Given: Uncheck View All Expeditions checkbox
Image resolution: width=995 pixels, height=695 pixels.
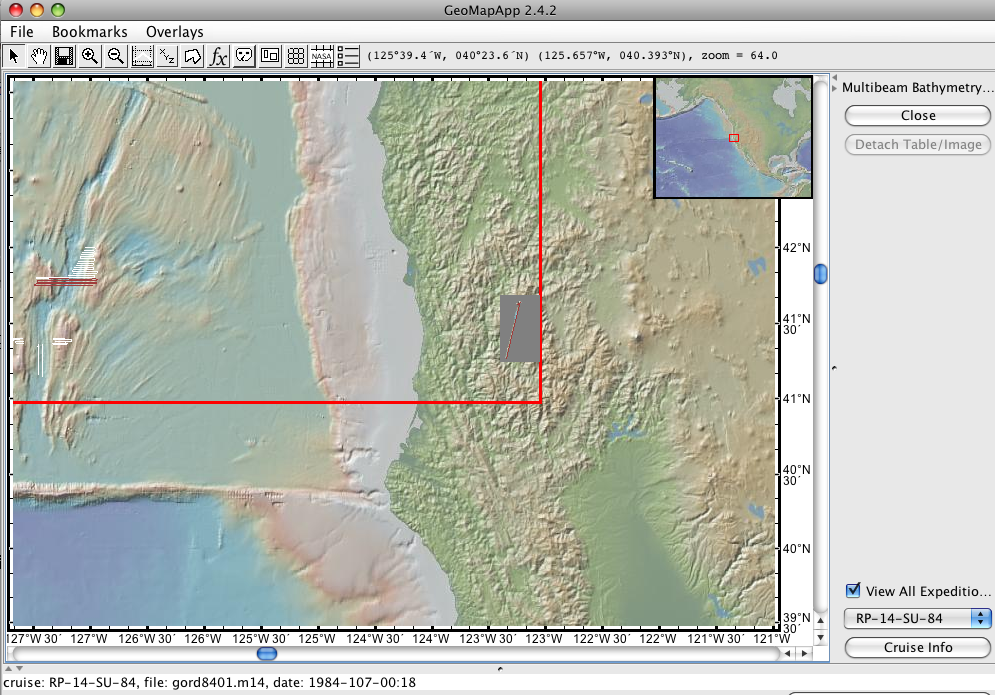Looking at the screenshot, I should 853,591.
